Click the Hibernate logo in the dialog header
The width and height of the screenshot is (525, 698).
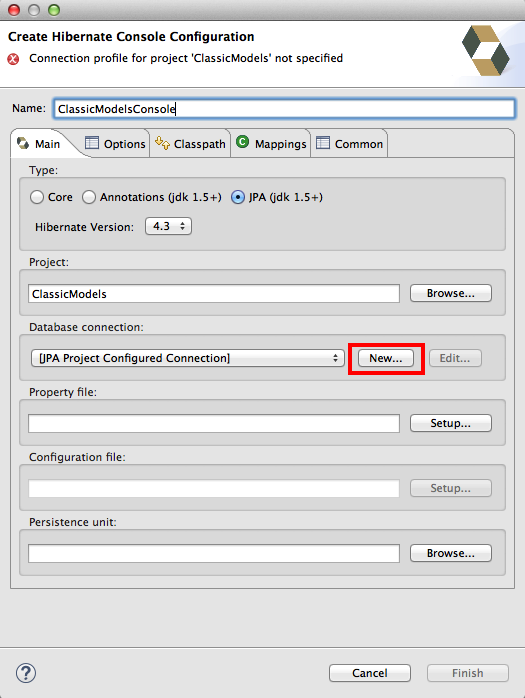coord(485,50)
